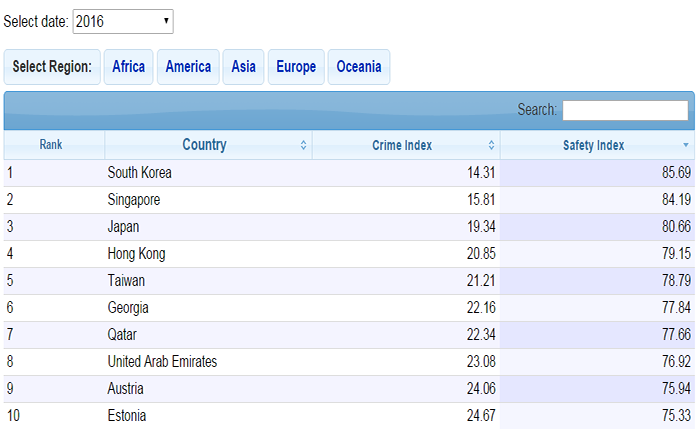Image resolution: width=700 pixels, height=429 pixels.
Task: Click the Crime Index sort arrows icon
Action: tap(491, 145)
